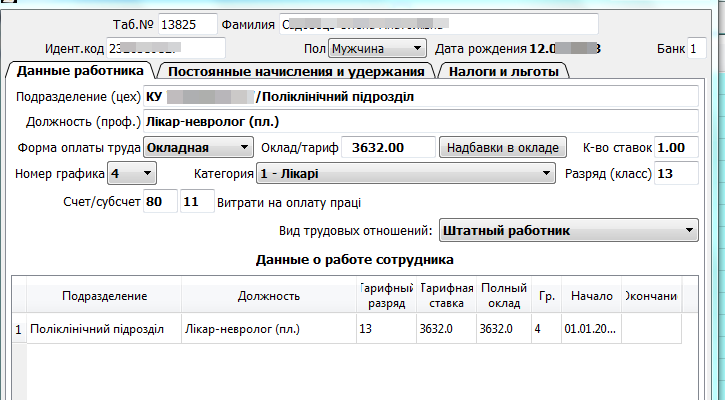Expand the Категория dropdown
This screenshot has width=725, height=400.
405,174
